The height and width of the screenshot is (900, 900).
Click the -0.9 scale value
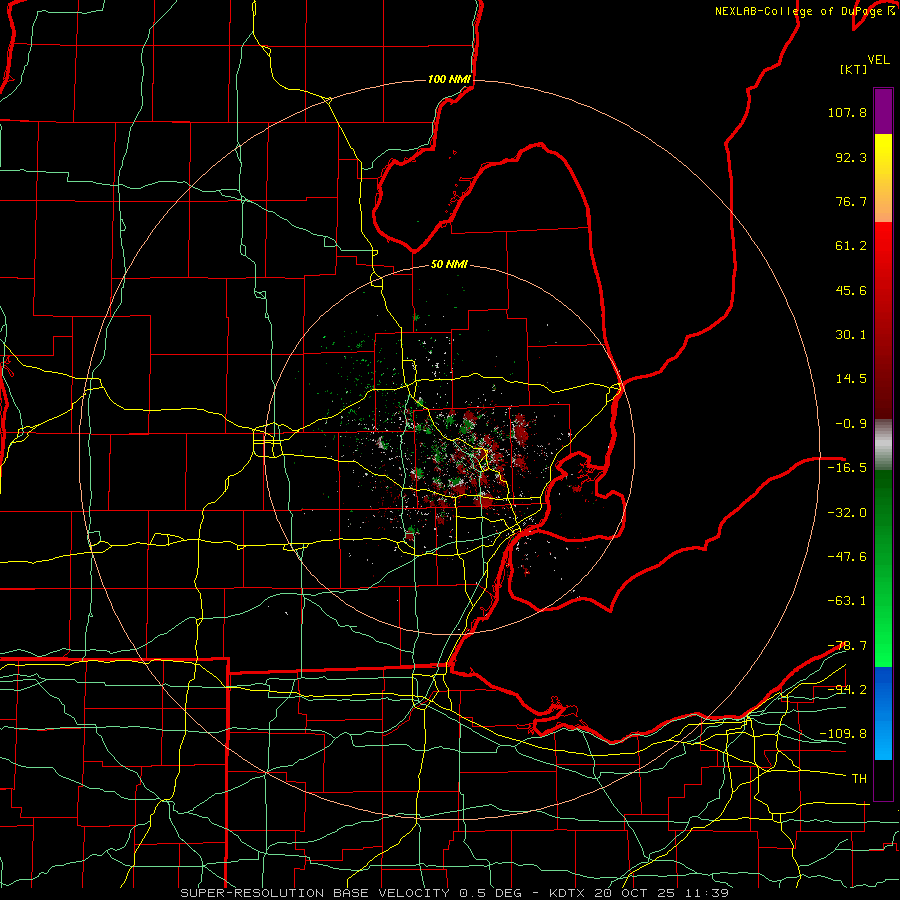[x=851, y=424]
